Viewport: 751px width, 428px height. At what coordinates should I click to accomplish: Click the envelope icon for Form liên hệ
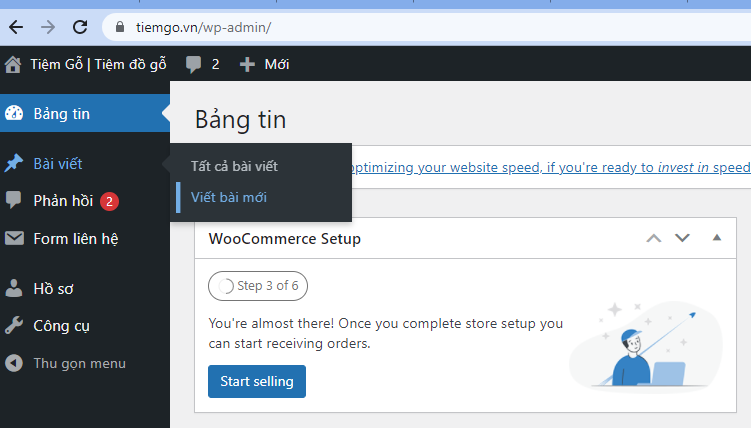click(14, 238)
